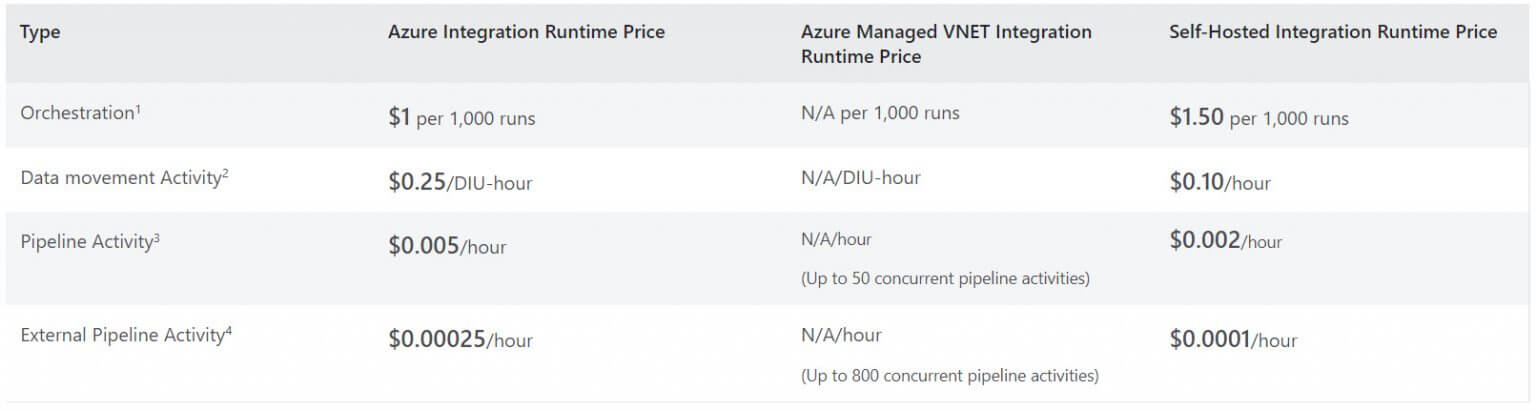
Task: Click the $0.10/hour self-hosted price
Action: [x=1219, y=182]
